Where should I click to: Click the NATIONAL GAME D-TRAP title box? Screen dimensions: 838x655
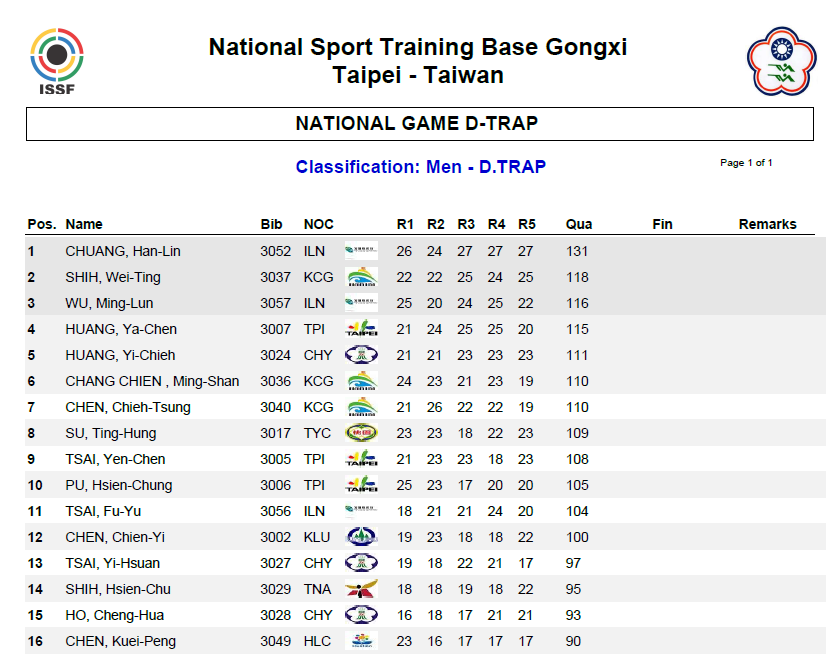click(418, 124)
